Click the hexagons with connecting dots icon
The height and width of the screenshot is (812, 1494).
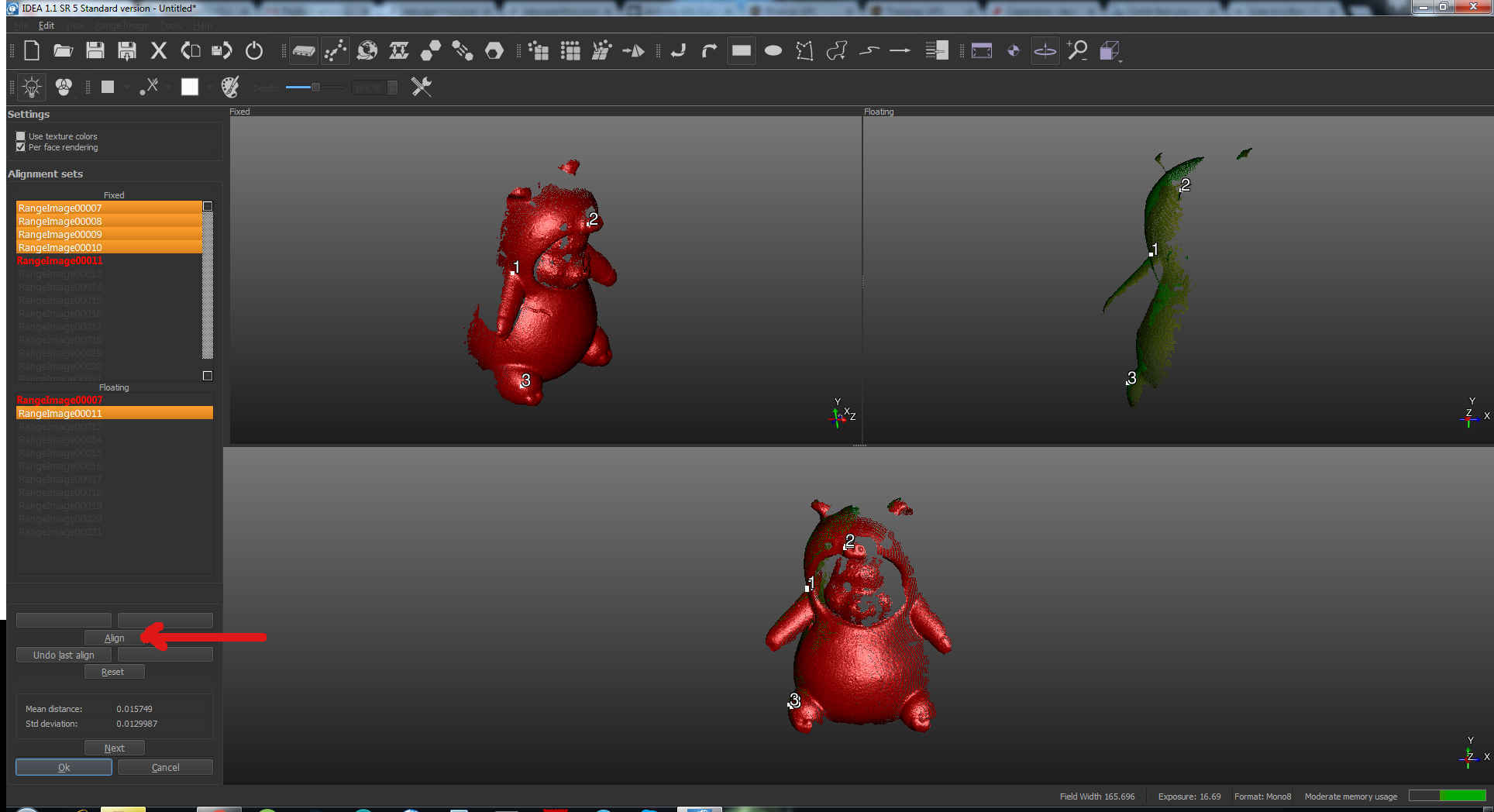463,51
